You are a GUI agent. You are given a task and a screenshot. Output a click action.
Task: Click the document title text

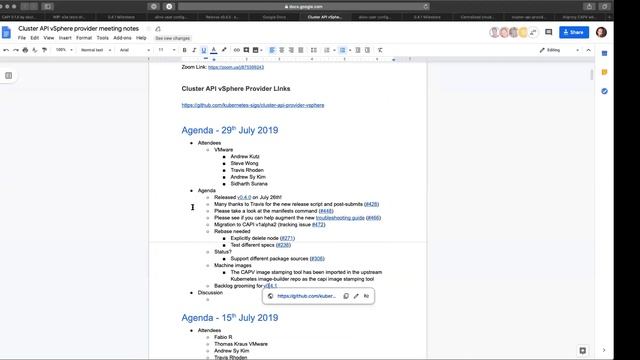[x=78, y=29]
